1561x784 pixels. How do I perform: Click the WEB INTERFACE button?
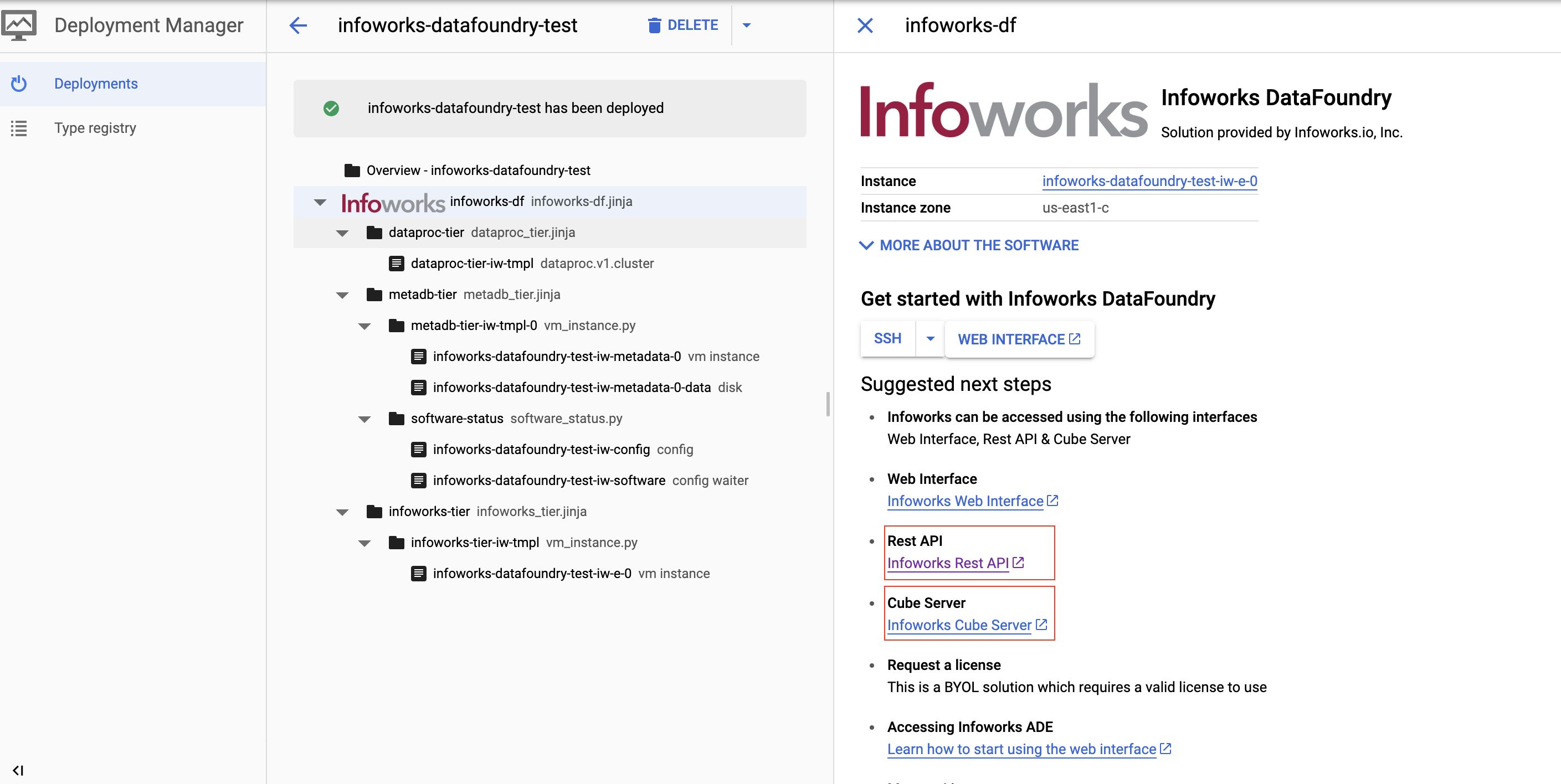pos(1019,339)
